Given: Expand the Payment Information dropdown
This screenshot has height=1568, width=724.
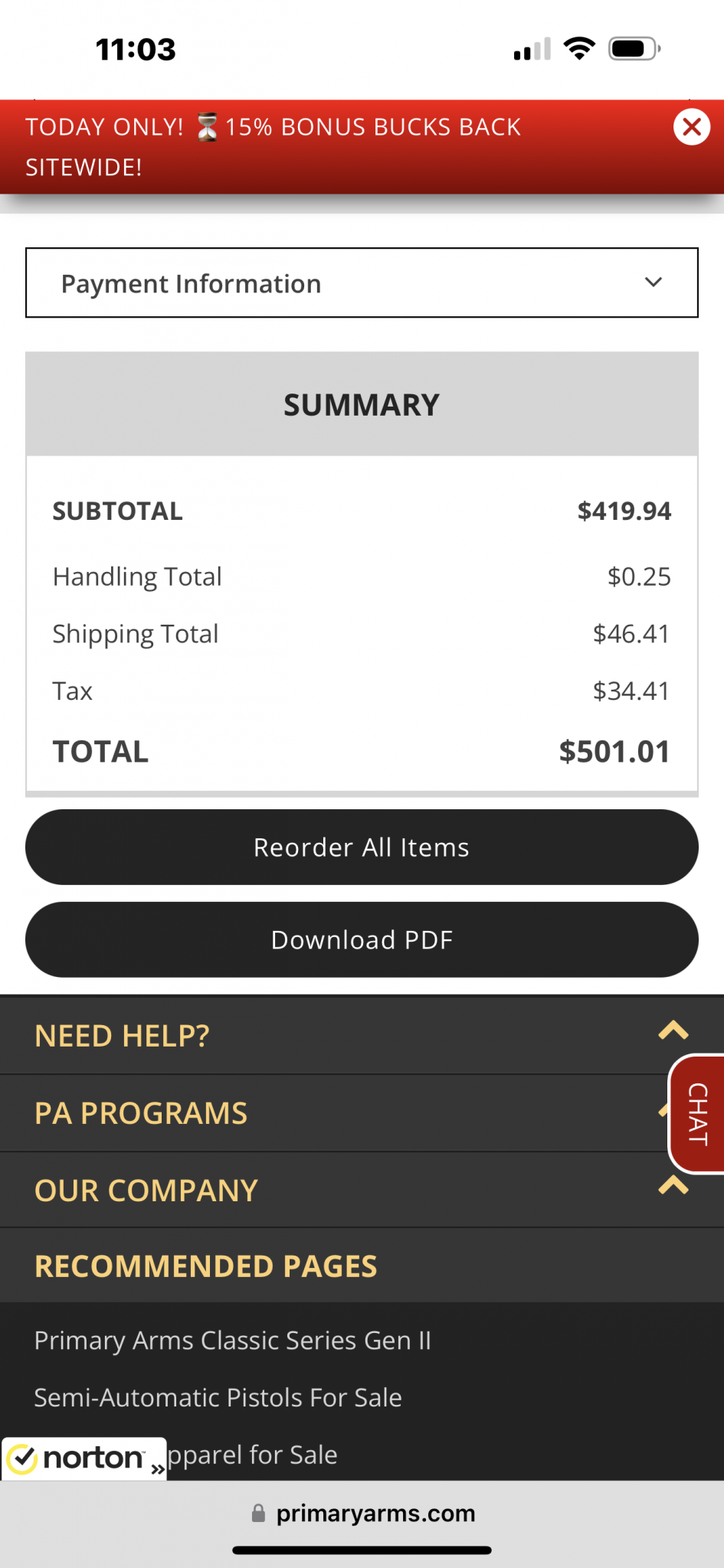Looking at the screenshot, I should coord(362,283).
